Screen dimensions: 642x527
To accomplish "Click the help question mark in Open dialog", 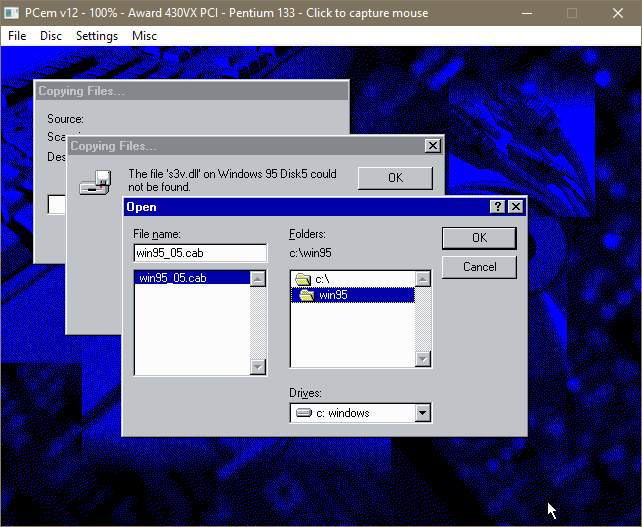I will (x=497, y=207).
